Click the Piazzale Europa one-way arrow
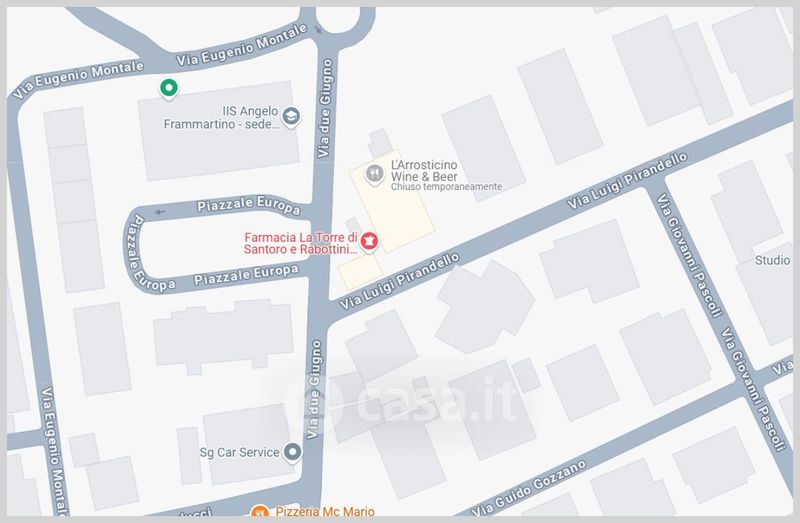800x523 pixels. click(161, 212)
